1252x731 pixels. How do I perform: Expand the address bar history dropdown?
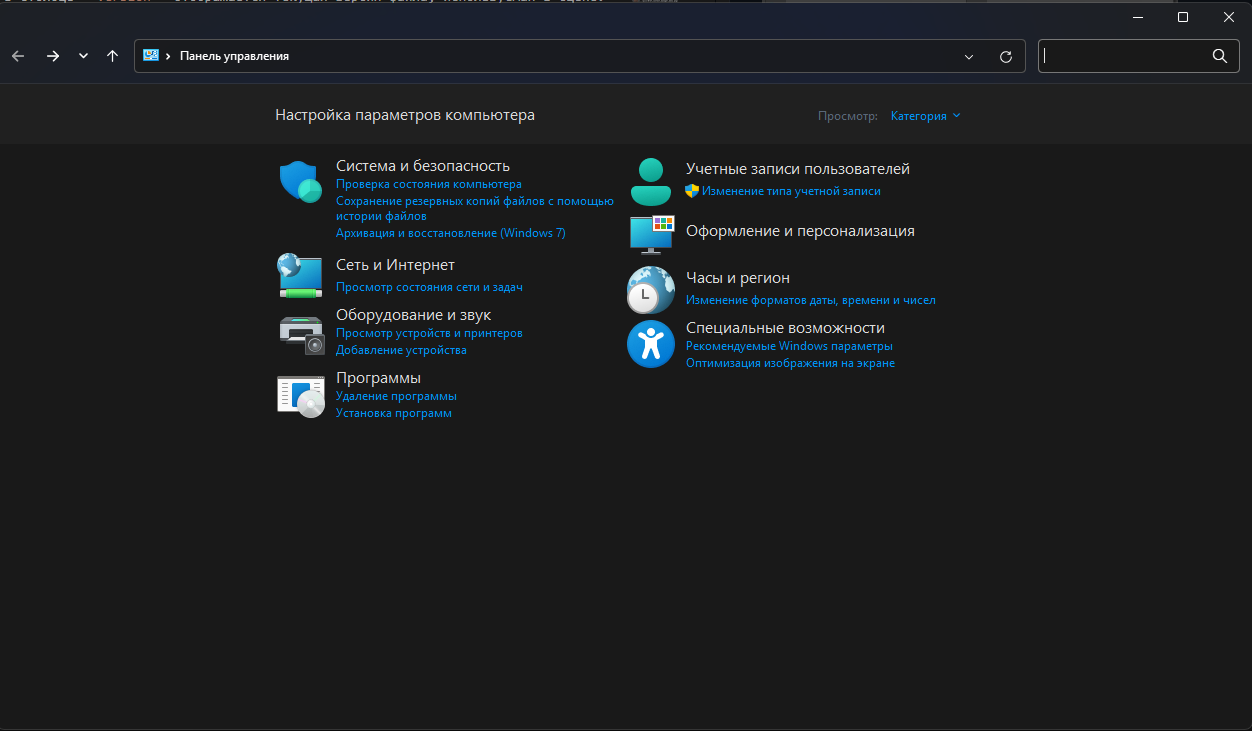point(968,57)
